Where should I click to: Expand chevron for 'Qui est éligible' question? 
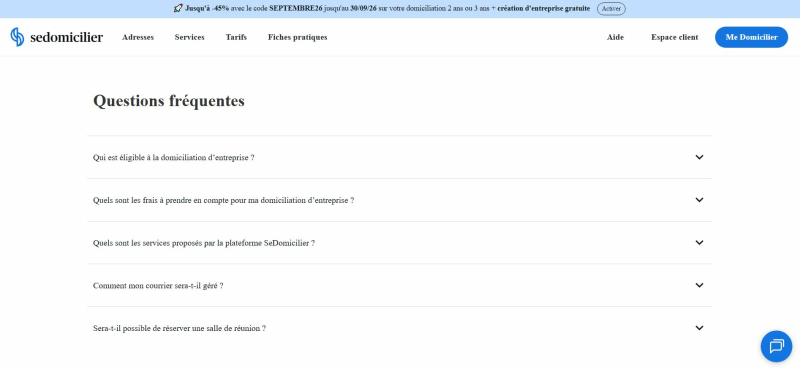[699, 157]
